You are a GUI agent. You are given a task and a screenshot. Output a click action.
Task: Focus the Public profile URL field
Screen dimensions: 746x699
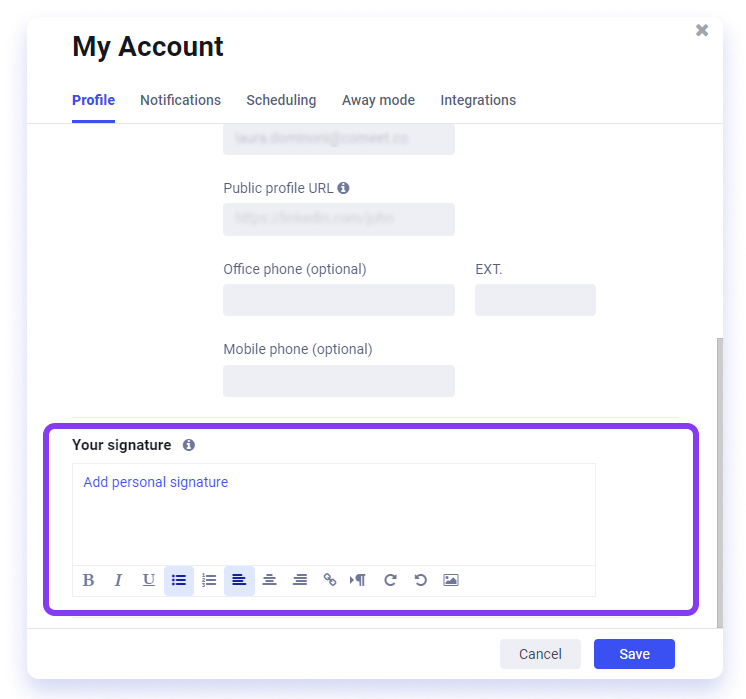[339, 219]
